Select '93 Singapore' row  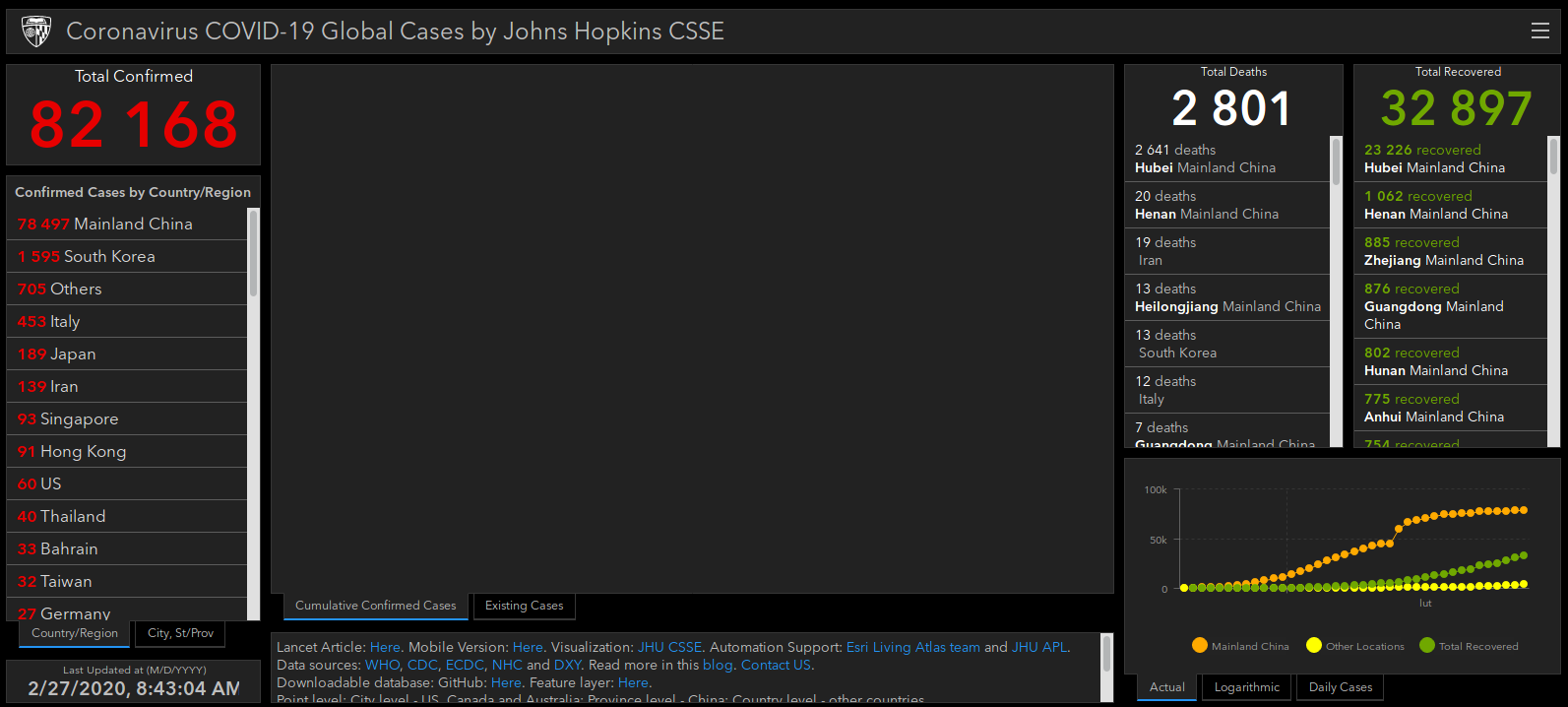coord(129,418)
